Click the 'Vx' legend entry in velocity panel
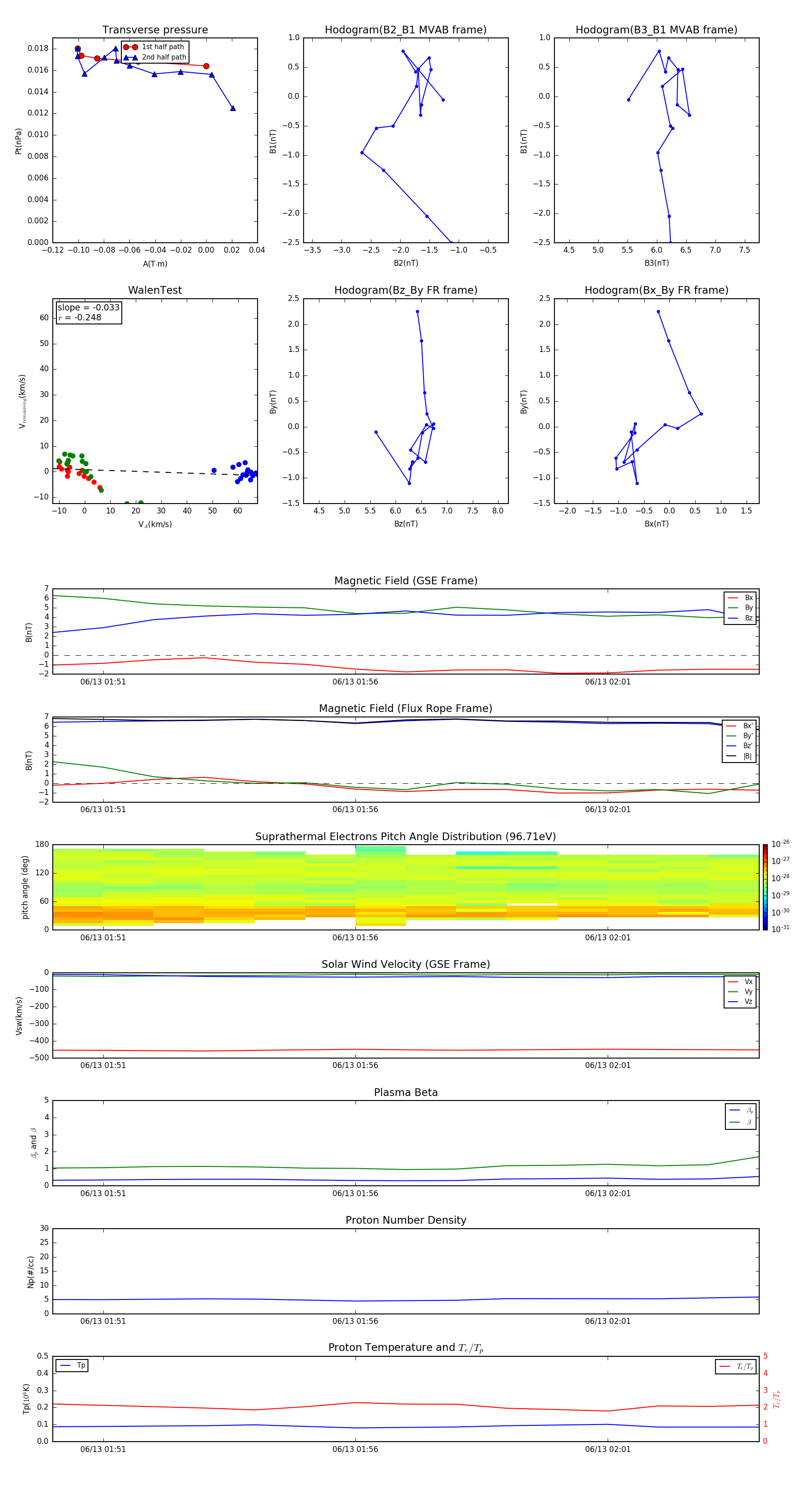Screen dimensions: 812x1489 coord(740,981)
